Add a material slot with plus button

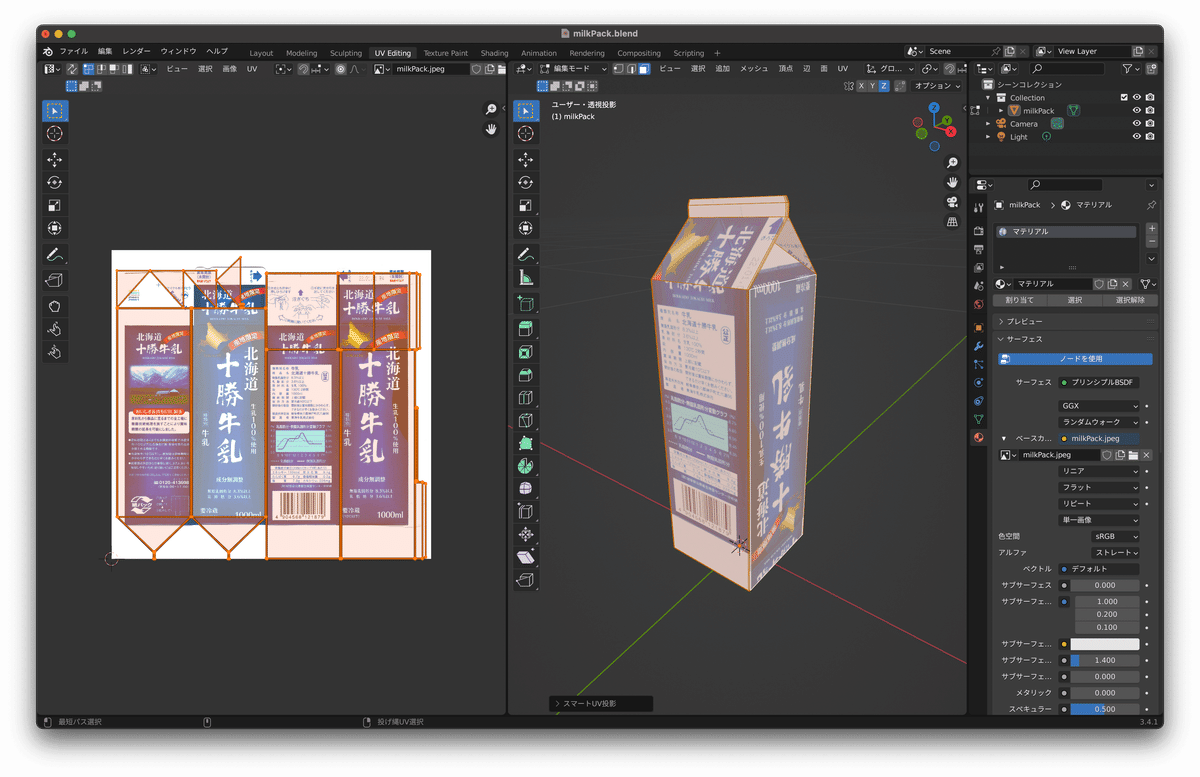[x=1151, y=229]
